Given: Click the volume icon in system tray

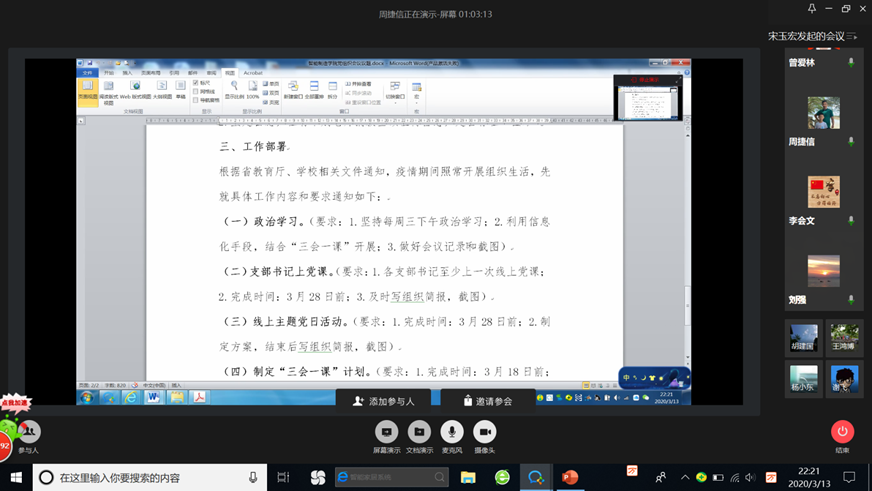Looking at the screenshot, I should [x=750, y=478].
